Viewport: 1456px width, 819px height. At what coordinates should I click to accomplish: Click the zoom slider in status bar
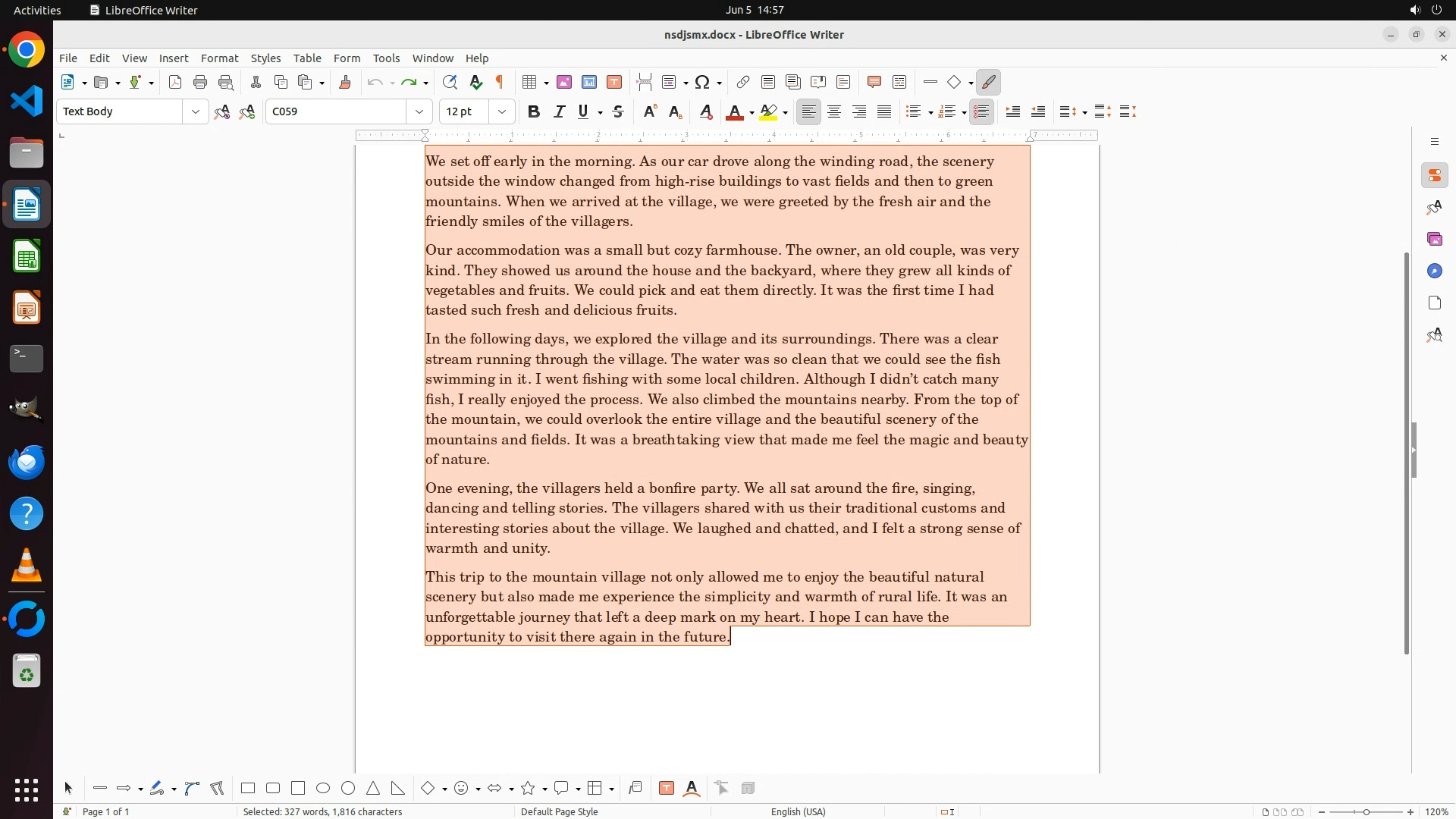click(x=1366, y=811)
